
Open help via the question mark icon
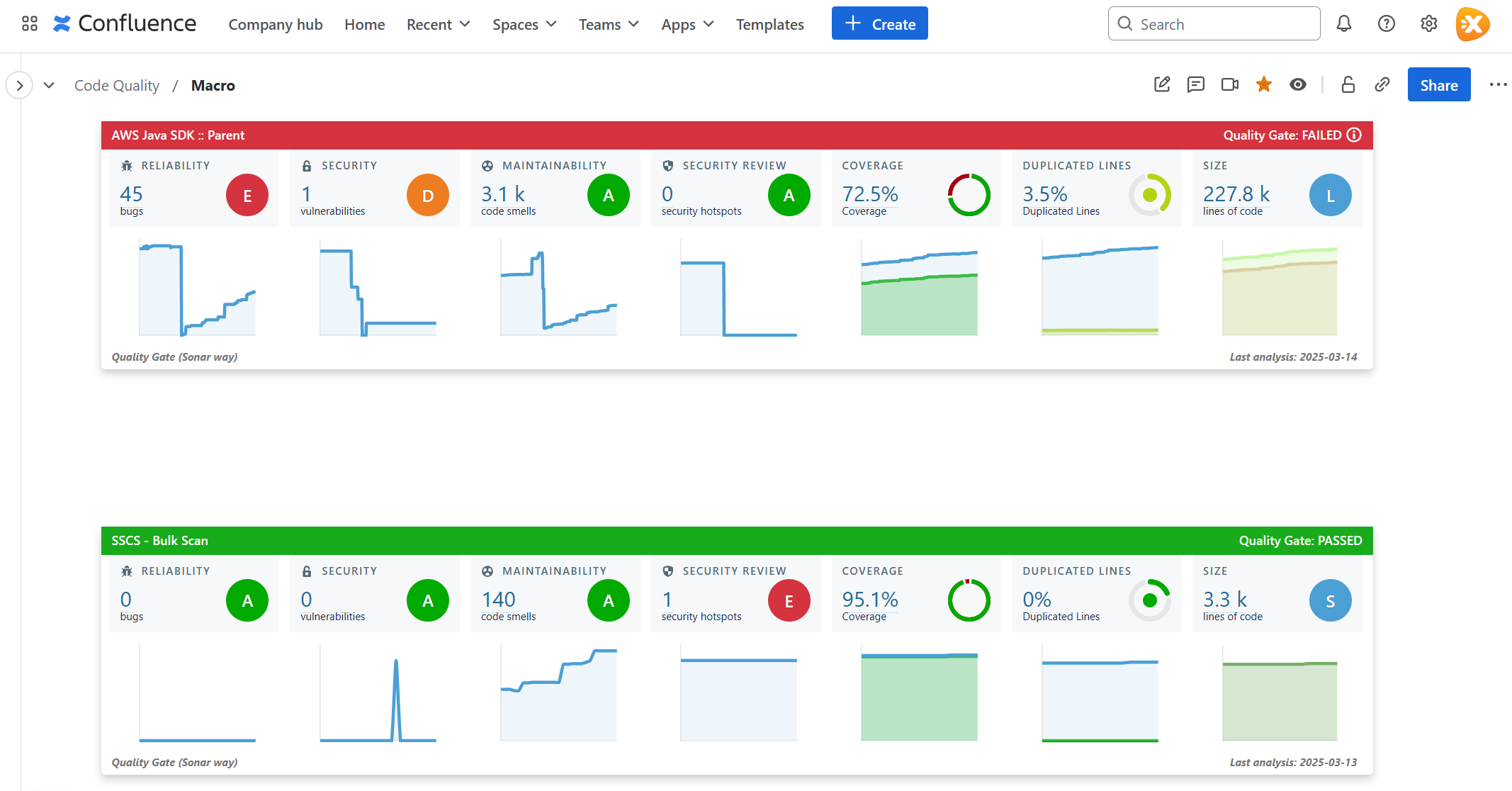(1386, 23)
